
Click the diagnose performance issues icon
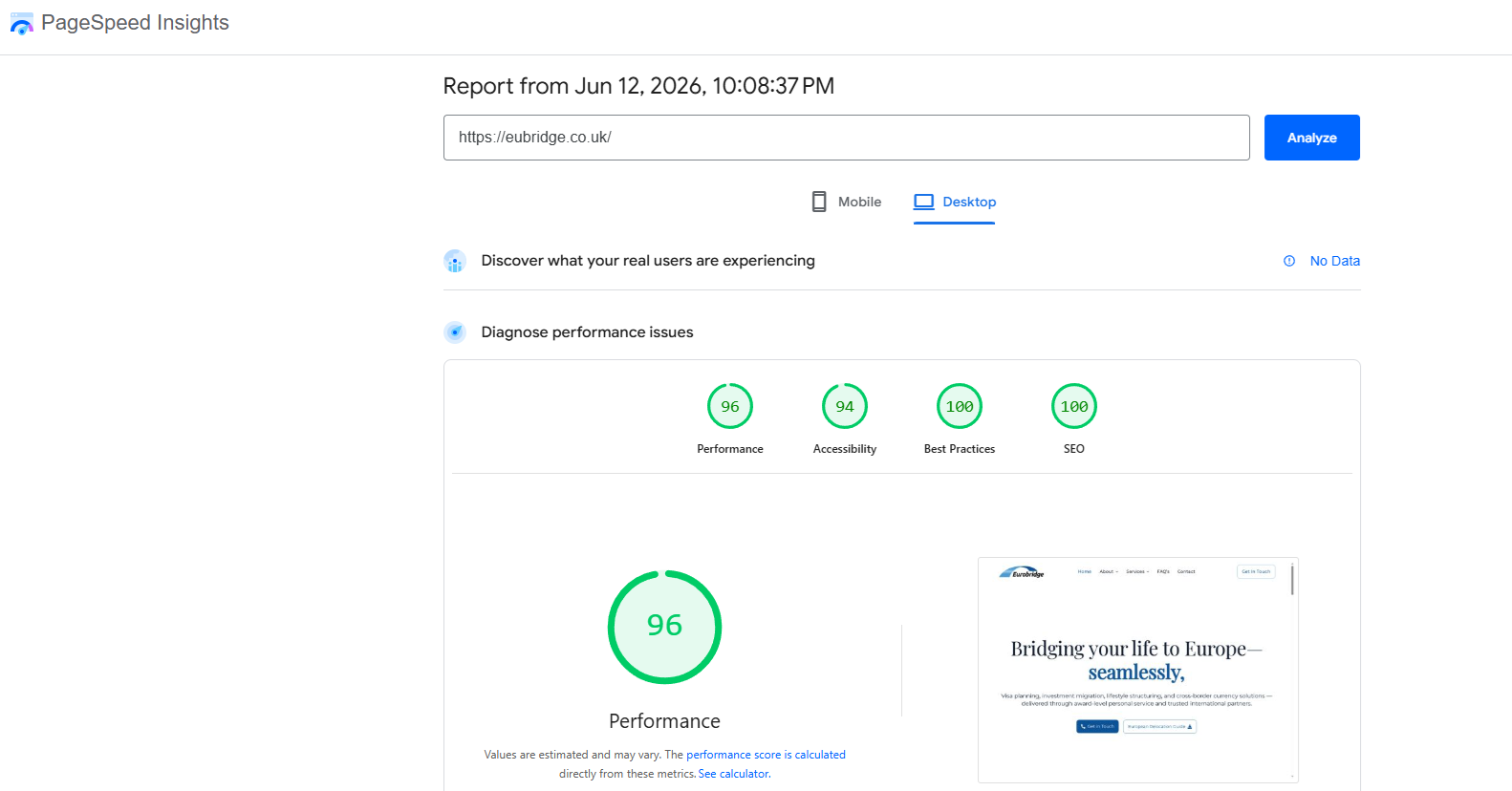tap(455, 332)
